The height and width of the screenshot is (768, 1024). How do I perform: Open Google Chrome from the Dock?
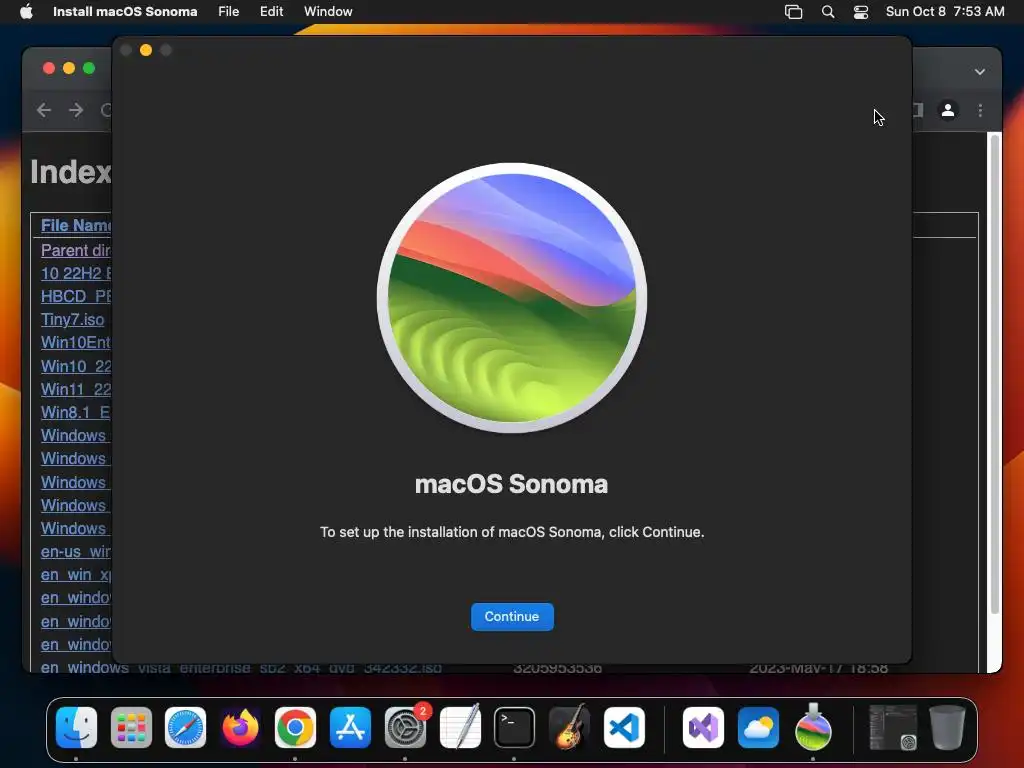pos(295,728)
